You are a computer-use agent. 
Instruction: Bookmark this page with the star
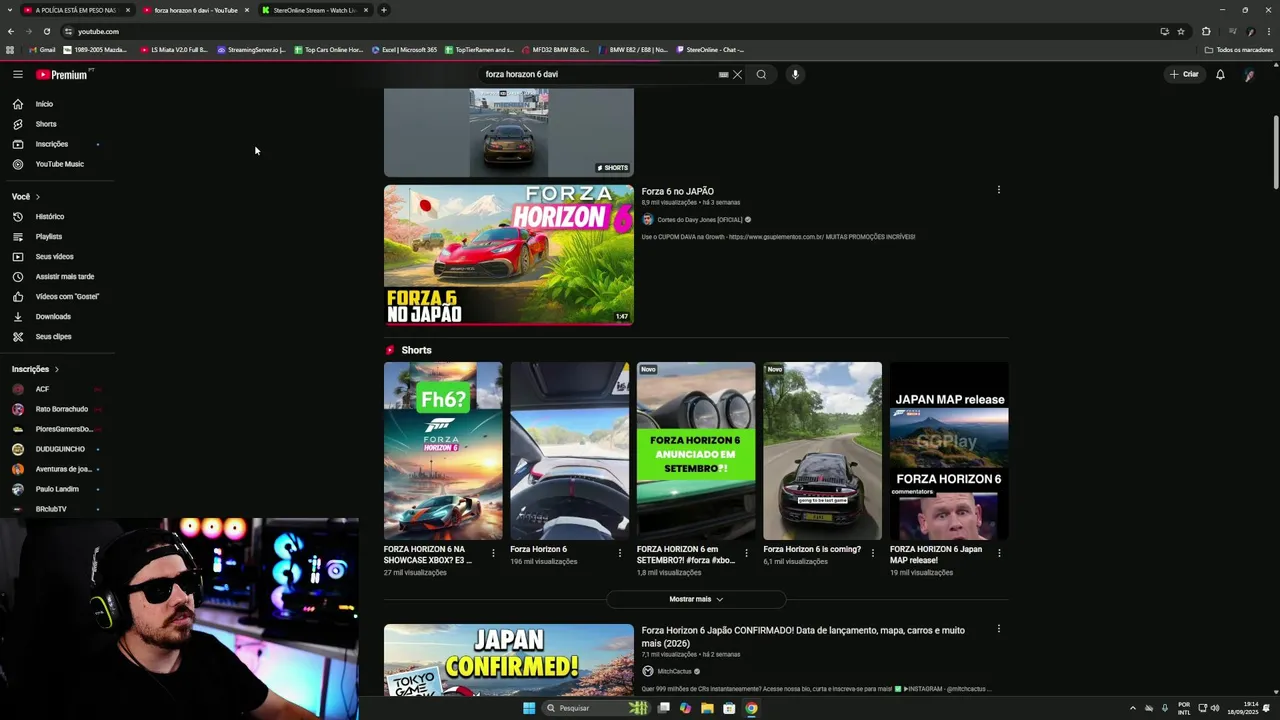tap(1181, 31)
